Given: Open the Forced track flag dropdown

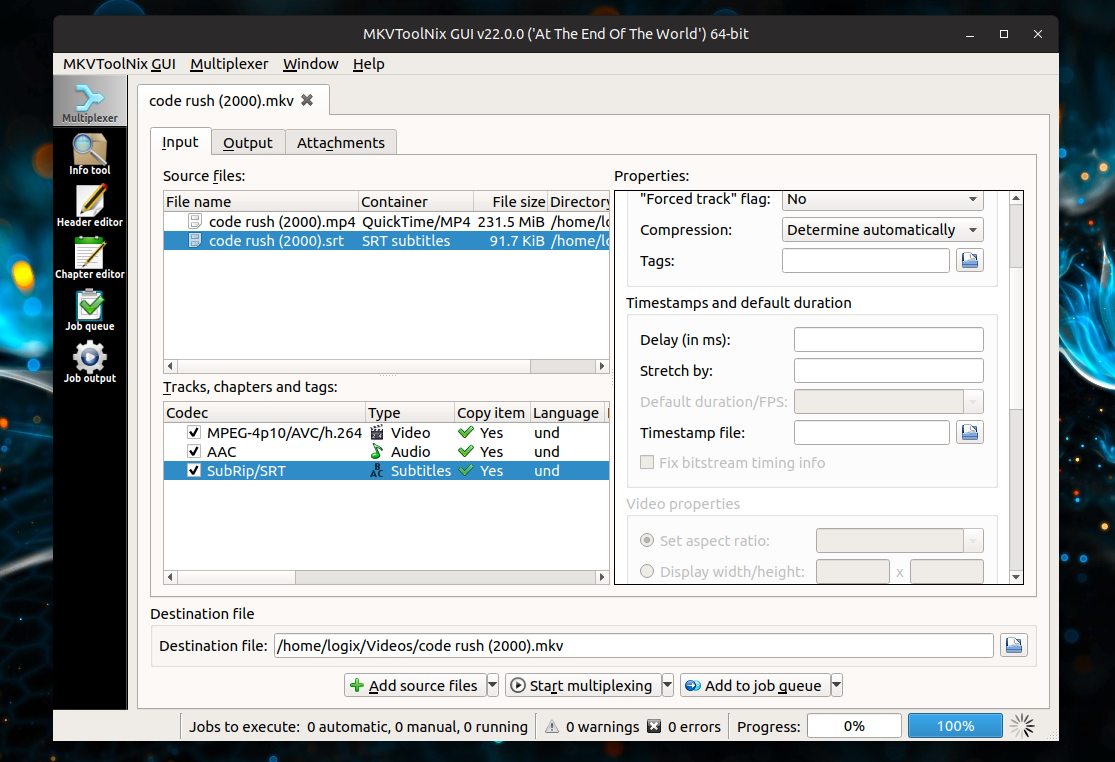Looking at the screenshot, I should pos(882,200).
